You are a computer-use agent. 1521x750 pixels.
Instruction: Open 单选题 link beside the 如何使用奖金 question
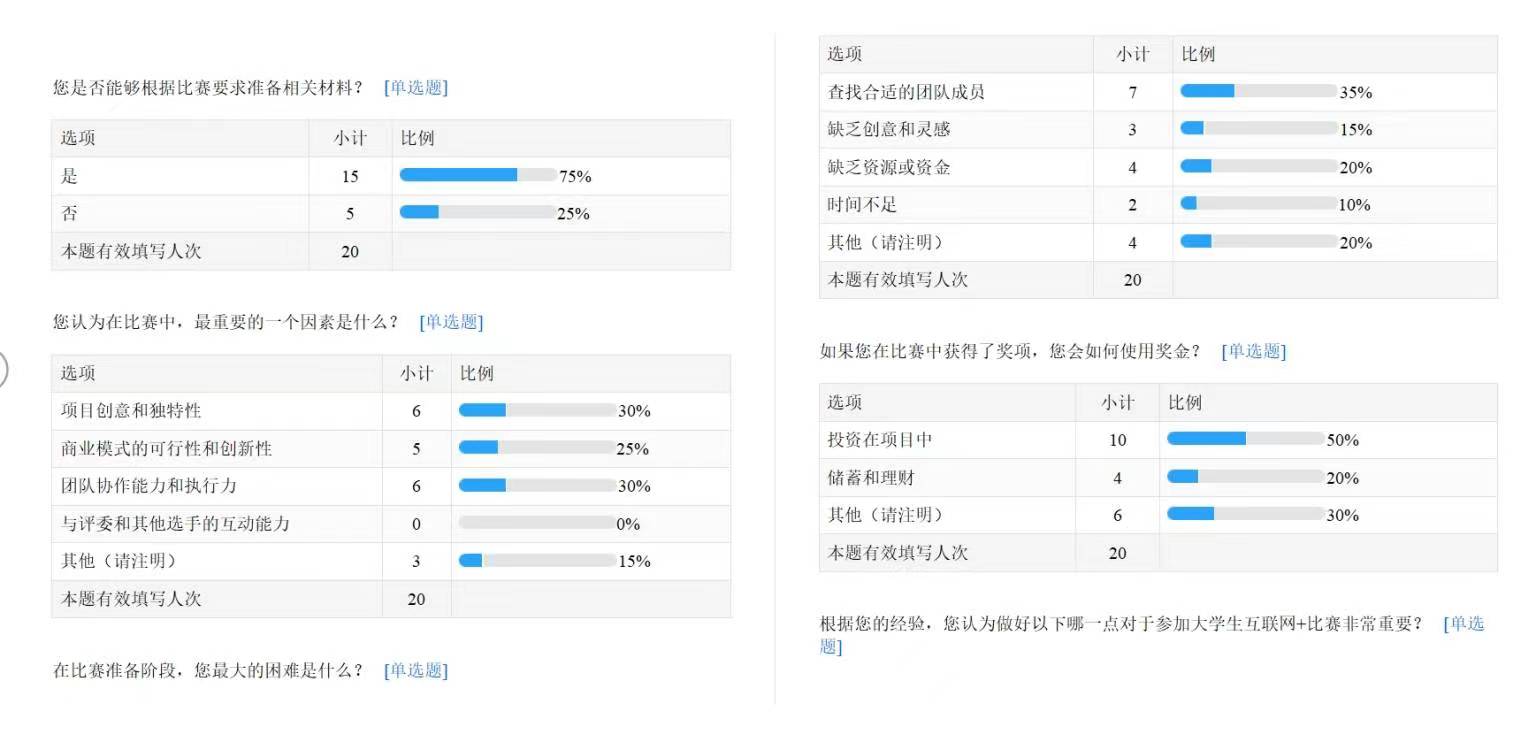click(x=1253, y=351)
